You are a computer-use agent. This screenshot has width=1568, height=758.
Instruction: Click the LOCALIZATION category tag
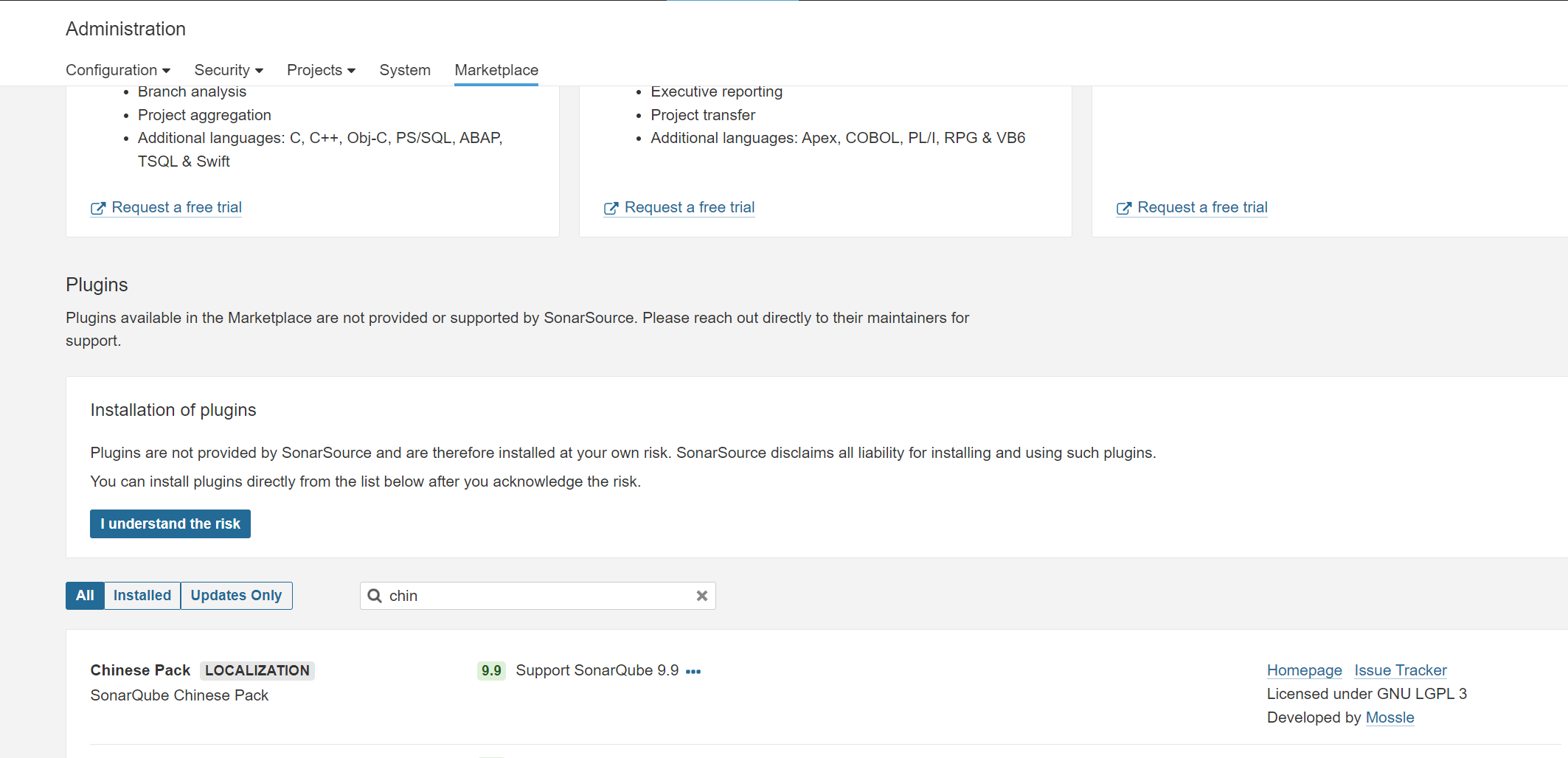[257, 670]
